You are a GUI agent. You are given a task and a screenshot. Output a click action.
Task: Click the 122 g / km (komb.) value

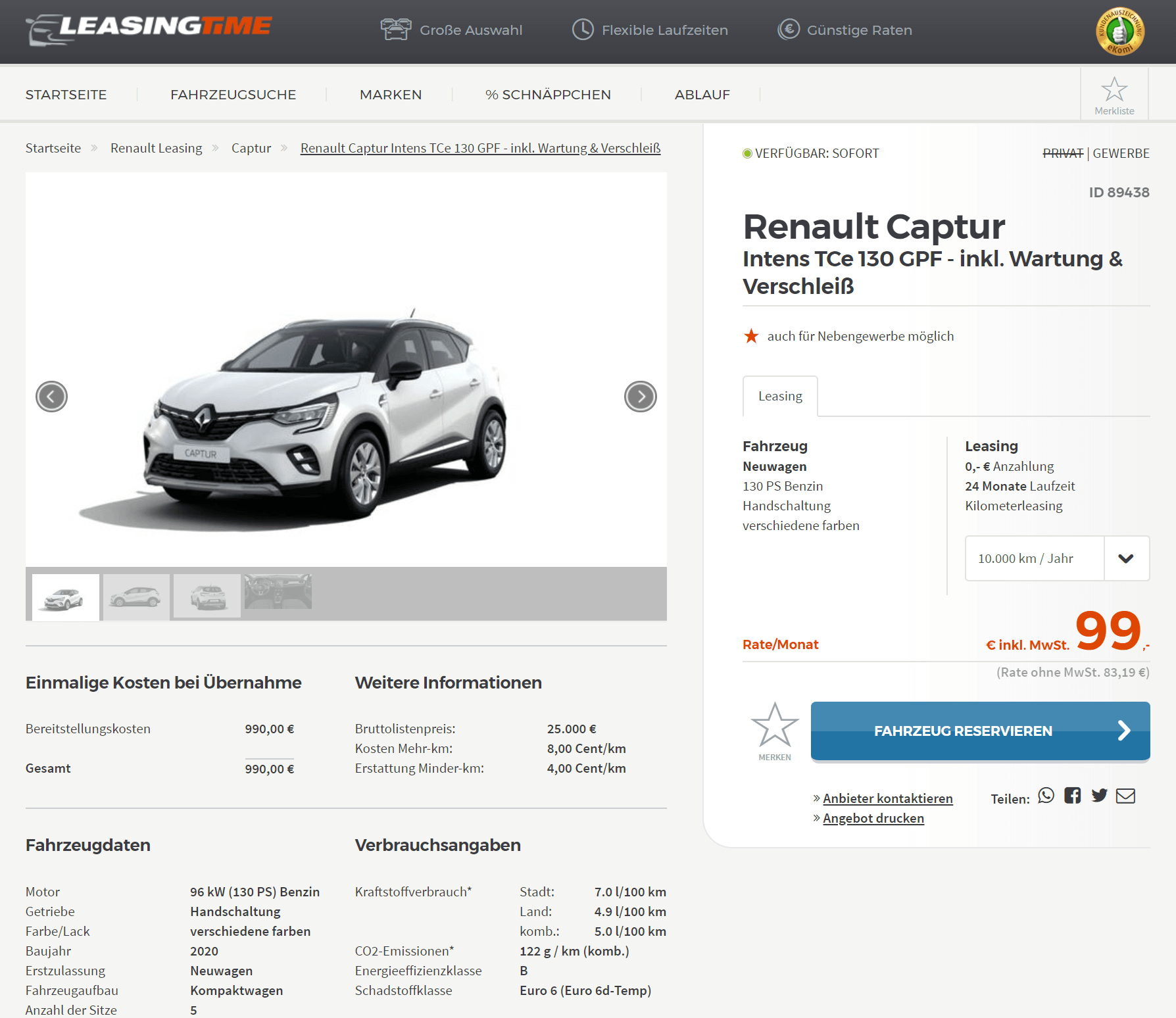(574, 951)
